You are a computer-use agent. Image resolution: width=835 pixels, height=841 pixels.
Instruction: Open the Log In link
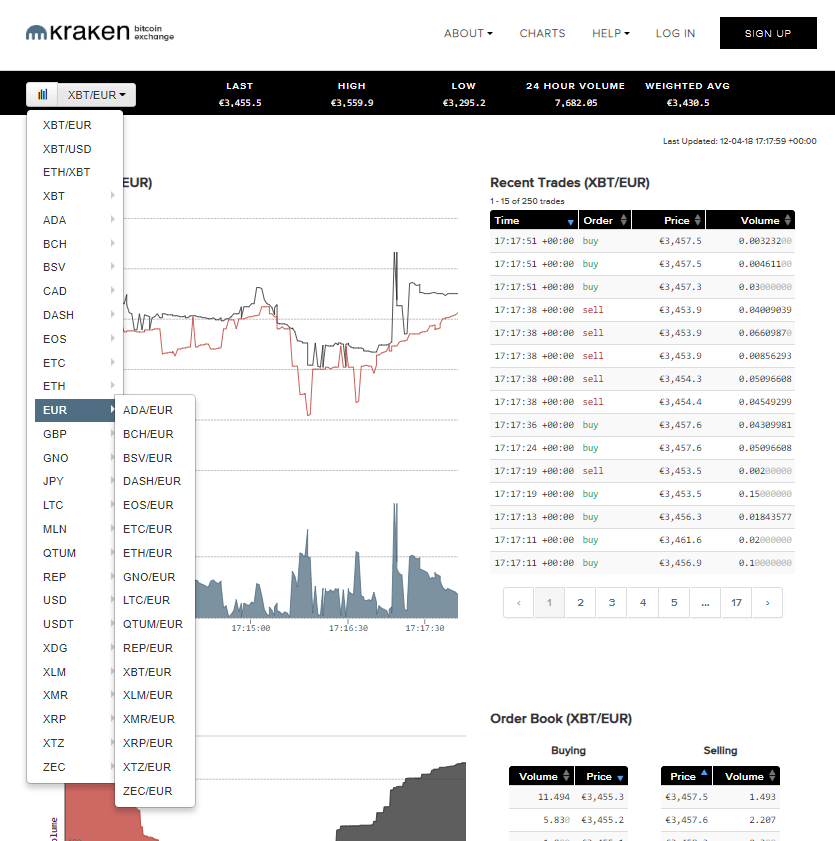pos(675,33)
